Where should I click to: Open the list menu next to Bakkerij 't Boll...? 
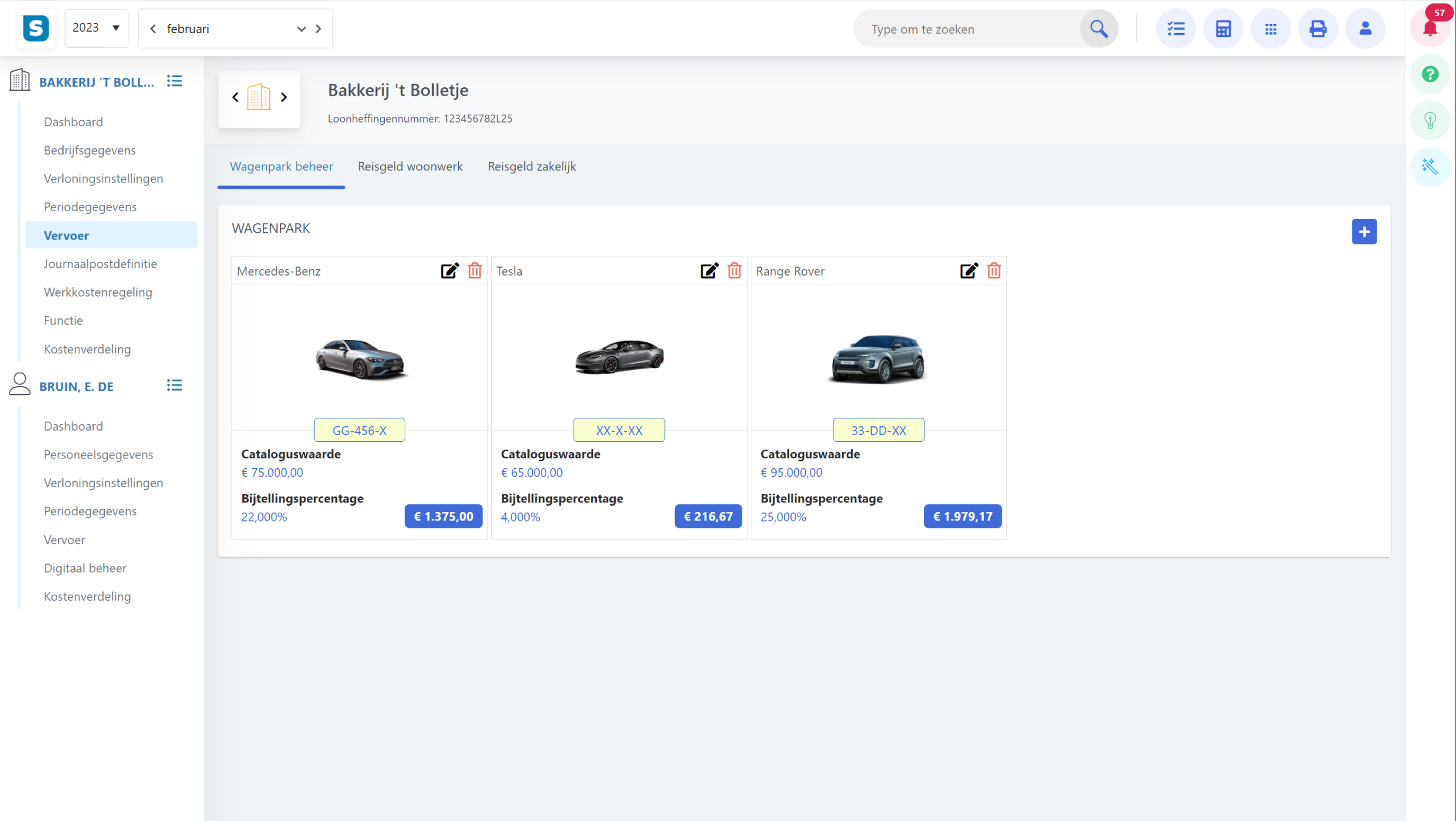tap(174, 82)
